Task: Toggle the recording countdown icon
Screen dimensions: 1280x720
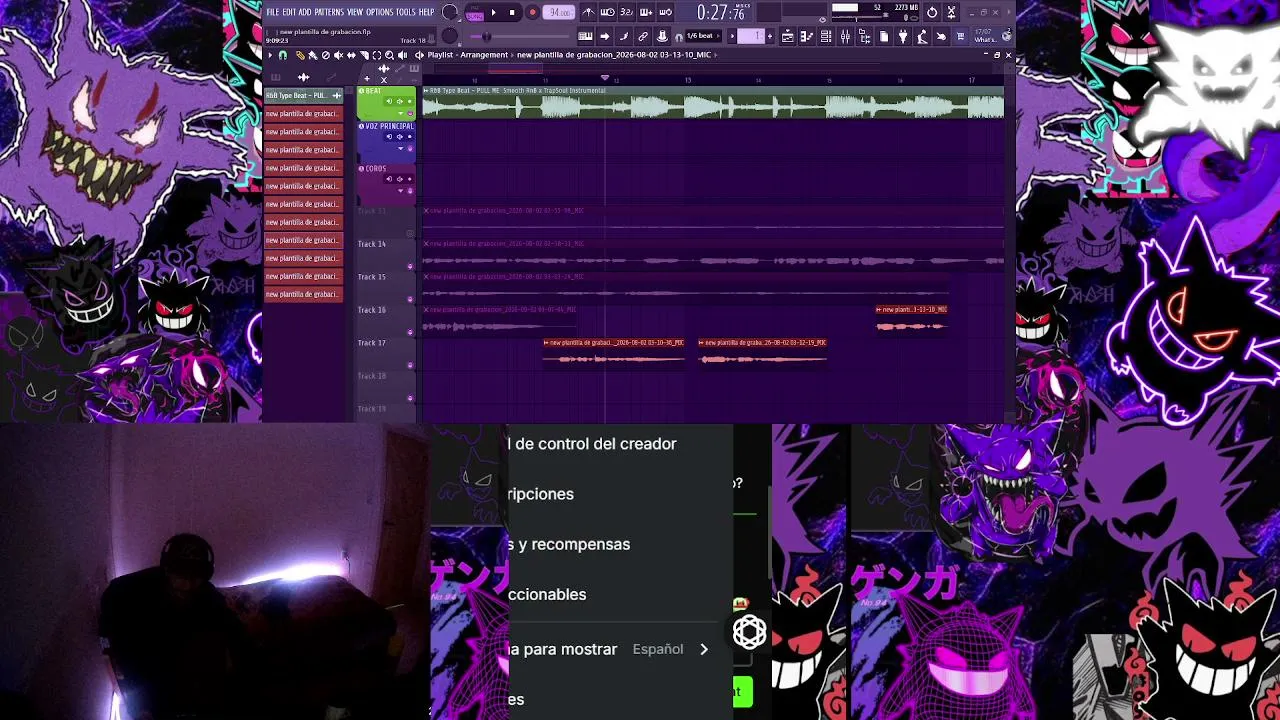Action: point(626,13)
